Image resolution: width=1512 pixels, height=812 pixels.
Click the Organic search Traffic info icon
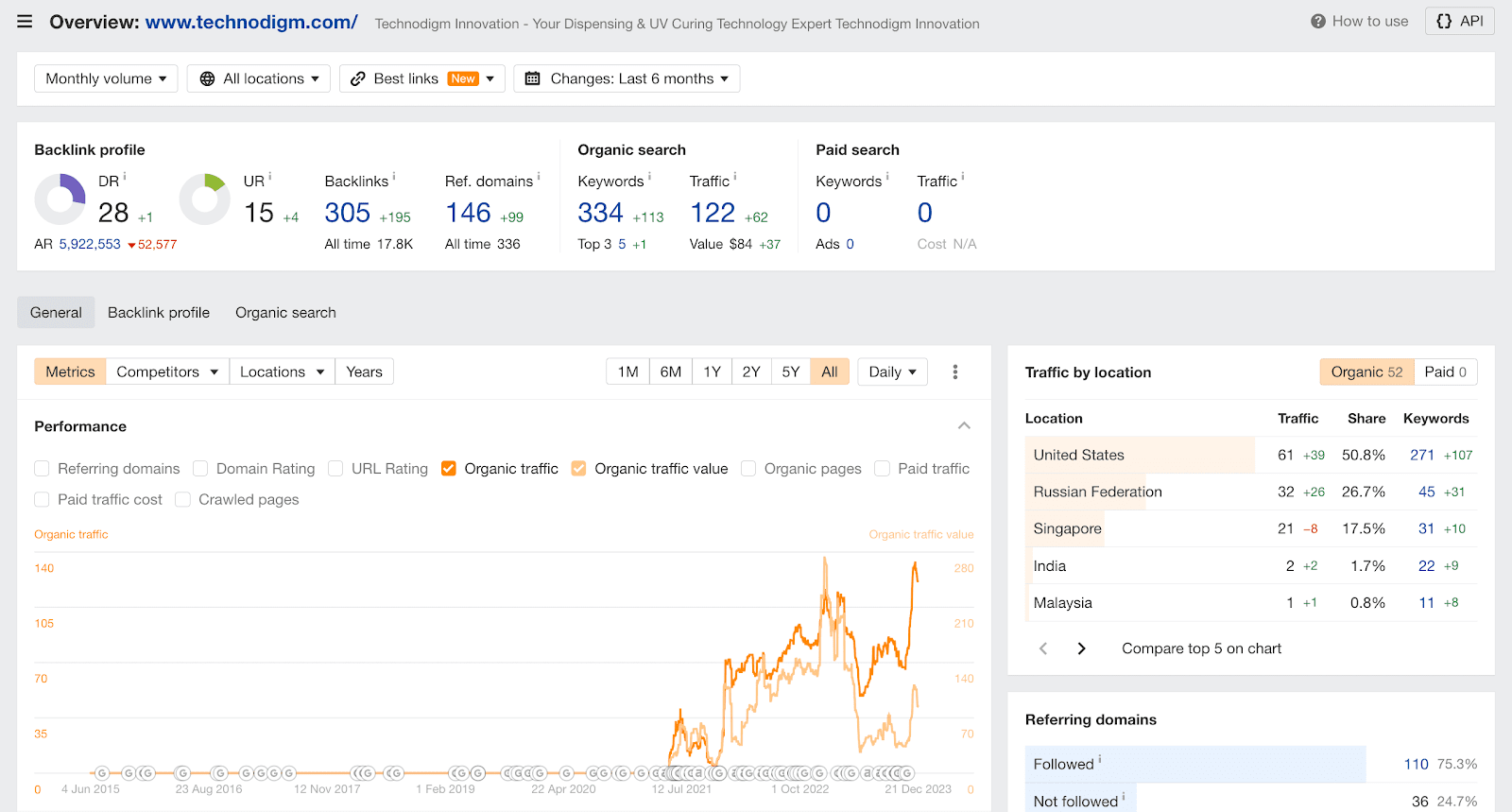735,177
